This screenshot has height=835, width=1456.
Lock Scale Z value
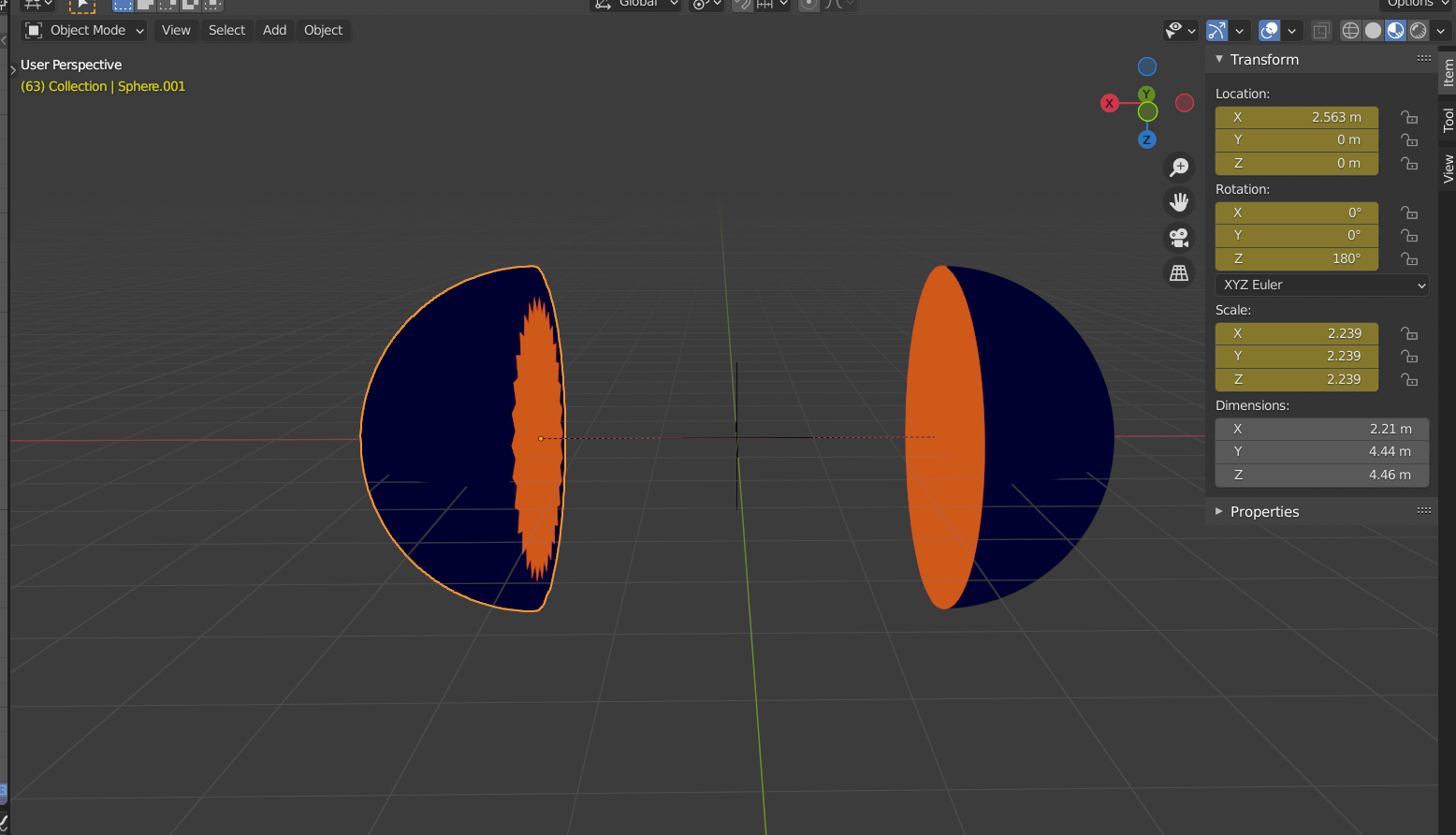point(1409,379)
